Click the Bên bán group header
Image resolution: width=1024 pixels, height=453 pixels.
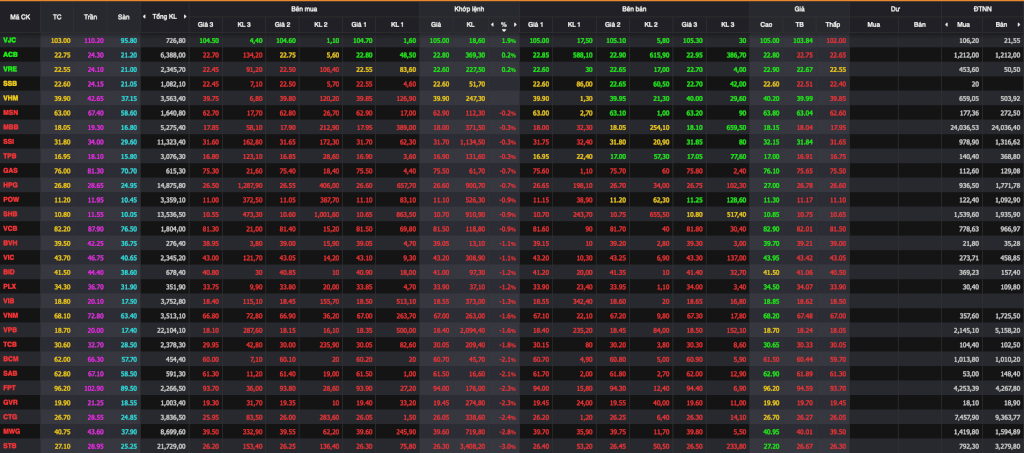[634, 9]
